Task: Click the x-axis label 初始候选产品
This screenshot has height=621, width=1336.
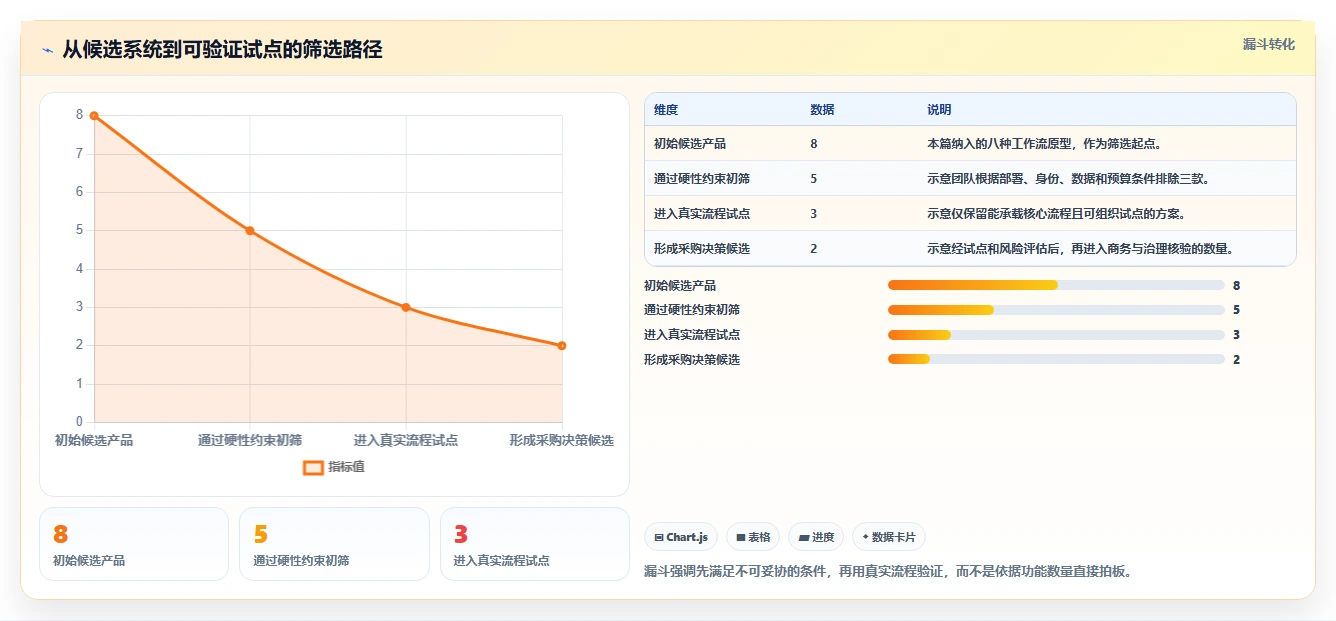Action: point(94,440)
